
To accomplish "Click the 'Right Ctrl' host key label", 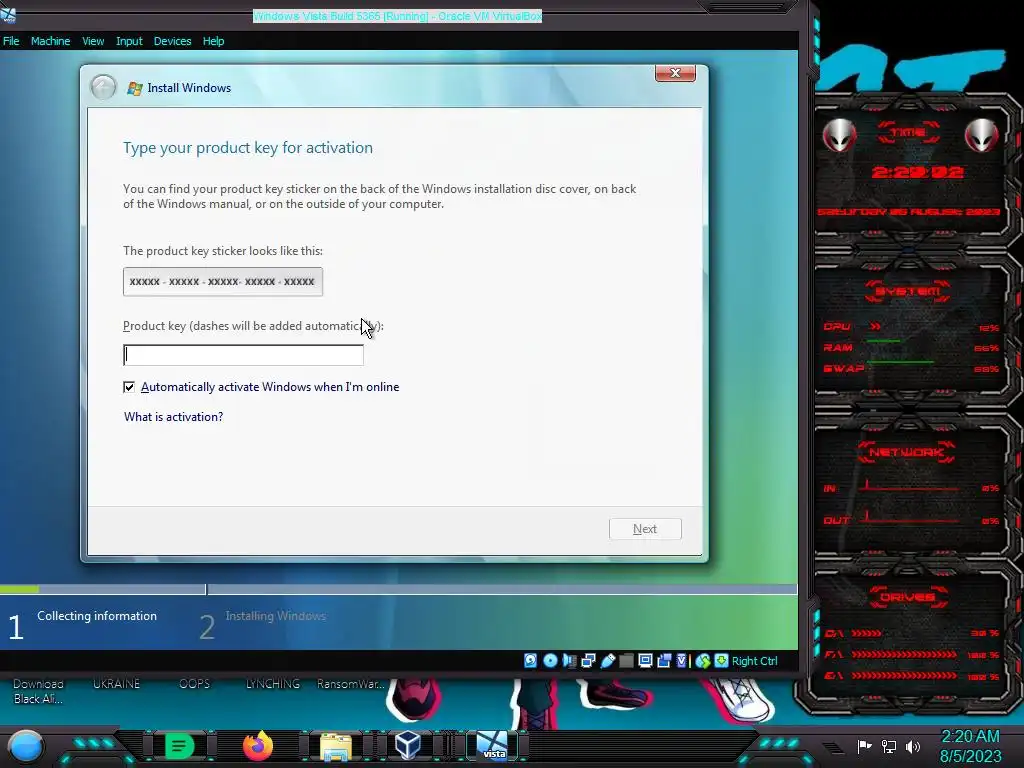I will tap(754, 661).
